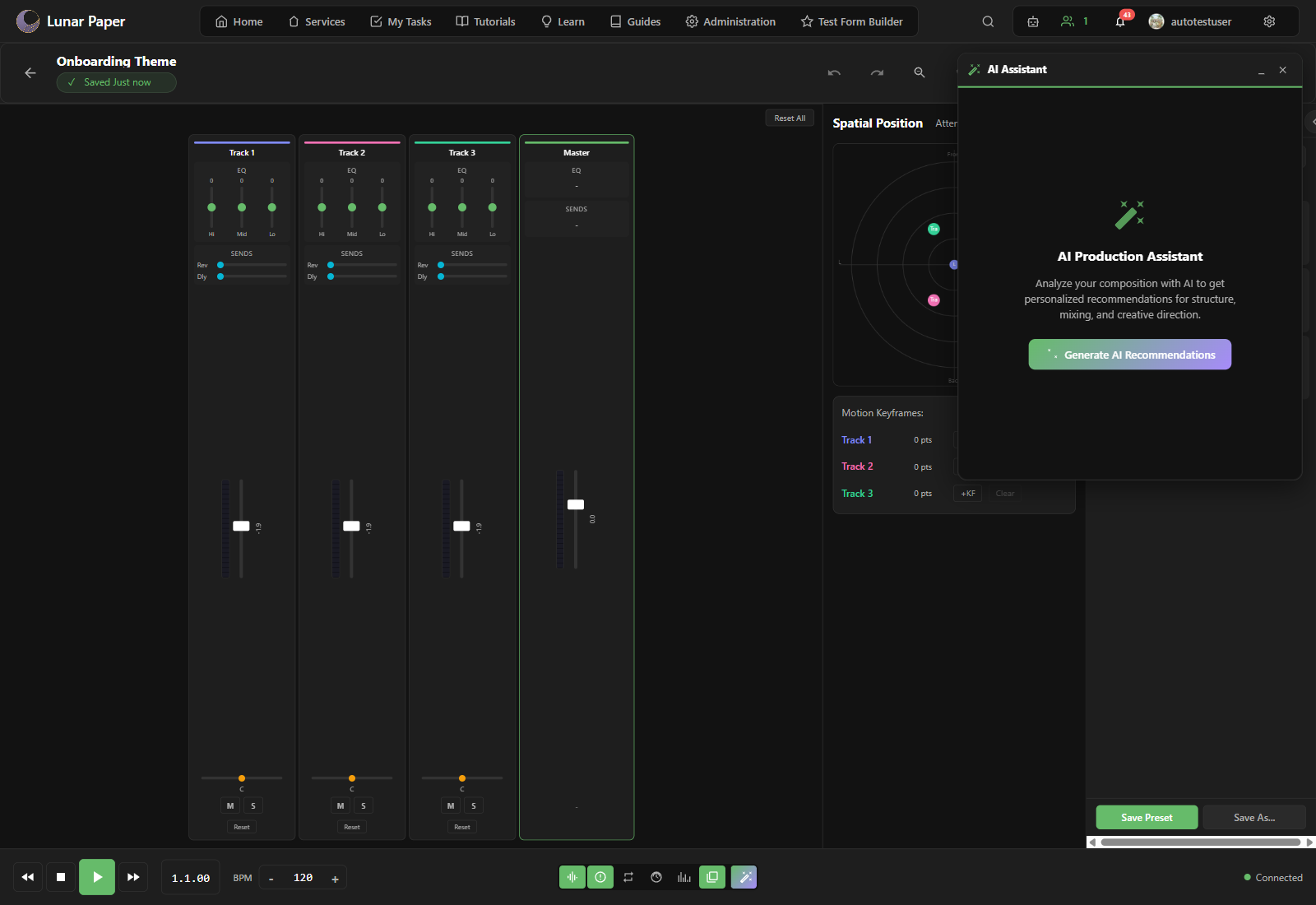Close the AI Assistant panel
Image resolution: width=1316 pixels, height=905 pixels.
coord(1282,70)
